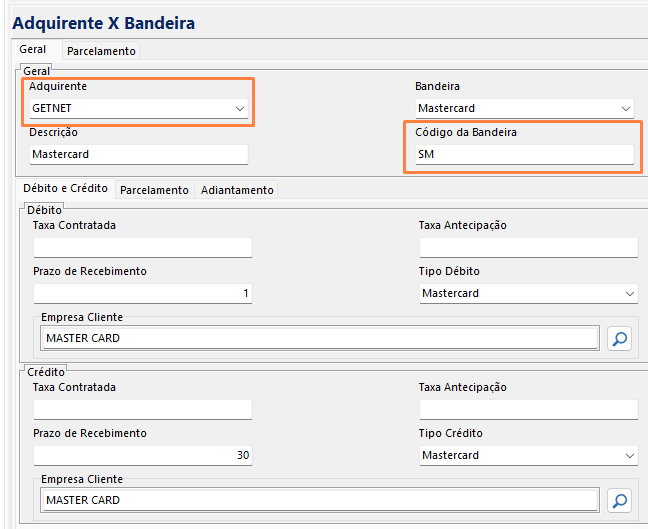
Task: Click Débito Taxa Contratada field
Action: [x=142, y=248]
